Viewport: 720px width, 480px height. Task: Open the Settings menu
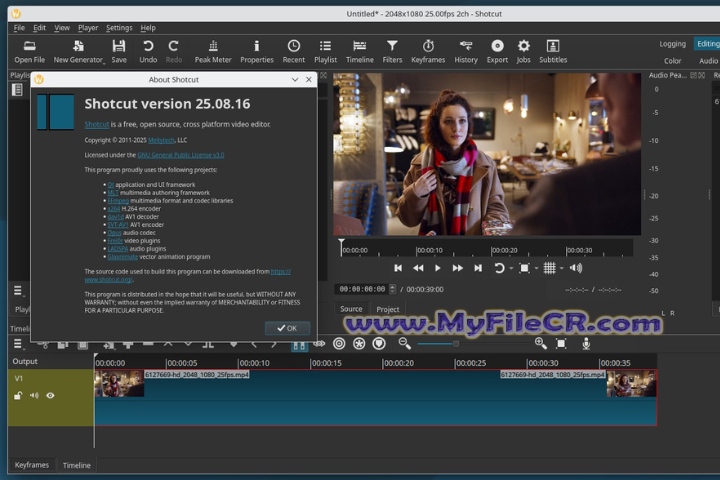(119, 28)
